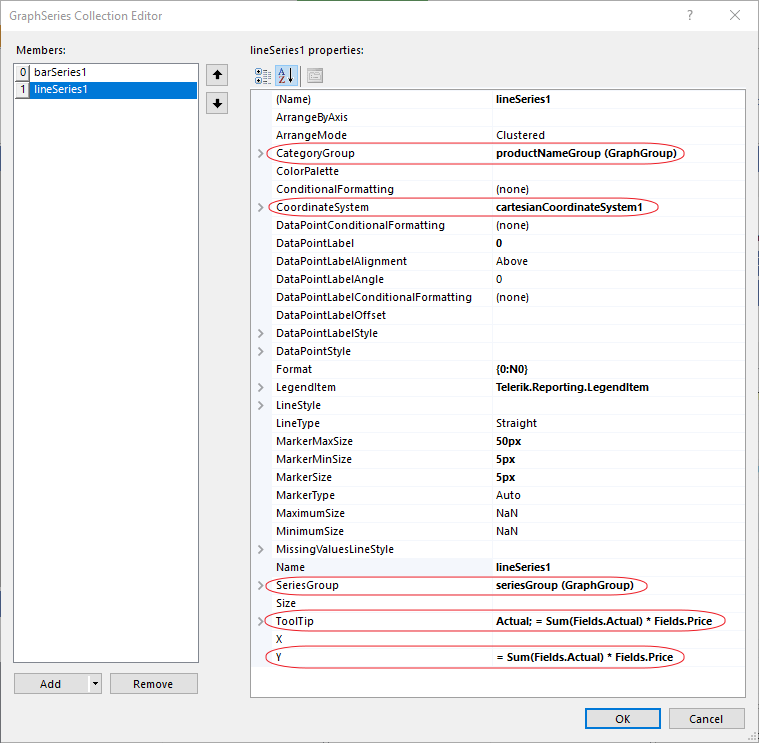Click the help question mark in title bar
759x743 pixels.
tap(690, 16)
